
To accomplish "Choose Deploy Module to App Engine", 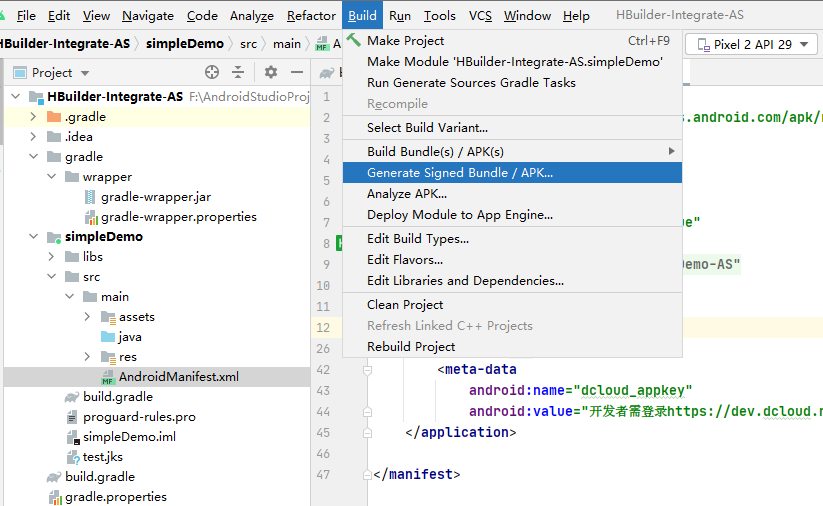I will point(512,215).
